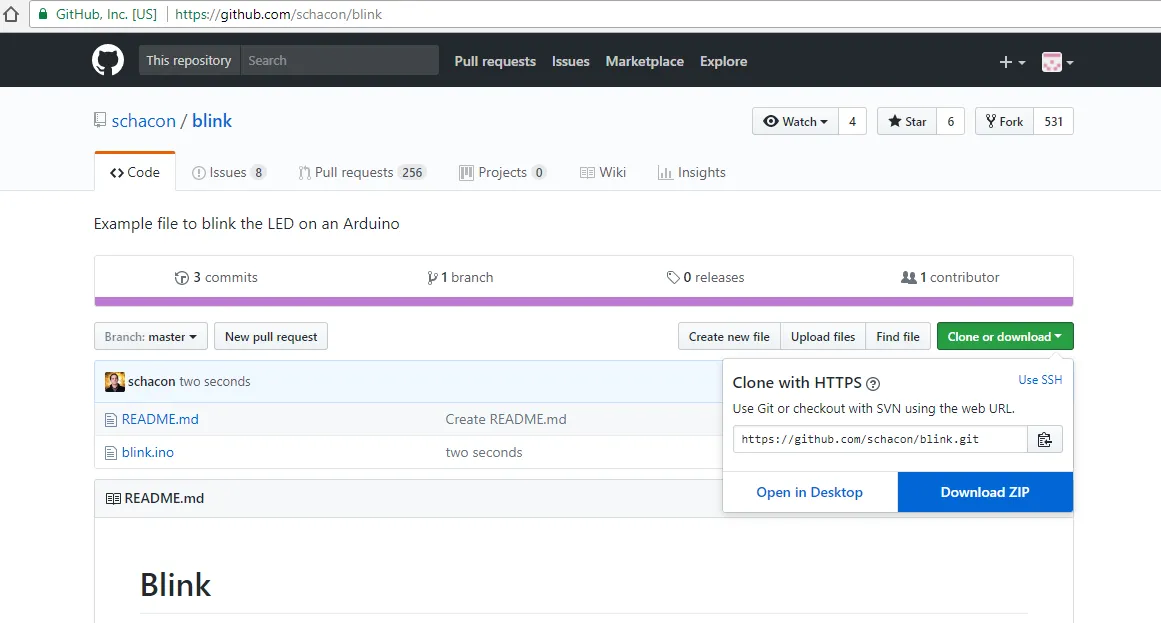Click the green padlock security icon
Image resolution: width=1161 pixels, height=623 pixels.
point(43,14)
